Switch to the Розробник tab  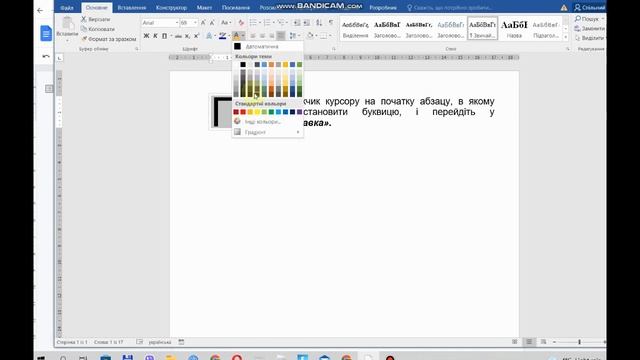[382, 8]
